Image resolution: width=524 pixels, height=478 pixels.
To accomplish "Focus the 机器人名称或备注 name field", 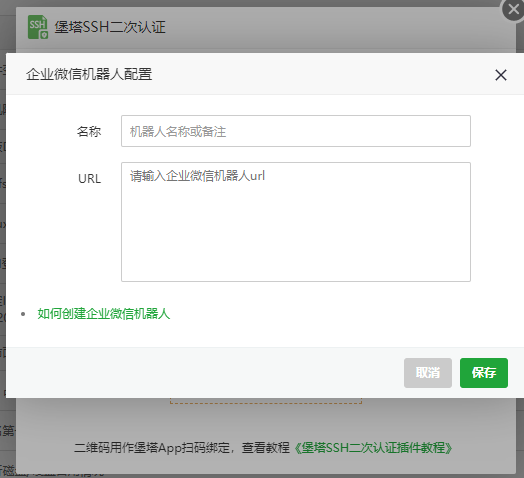I will coord(296,131).
